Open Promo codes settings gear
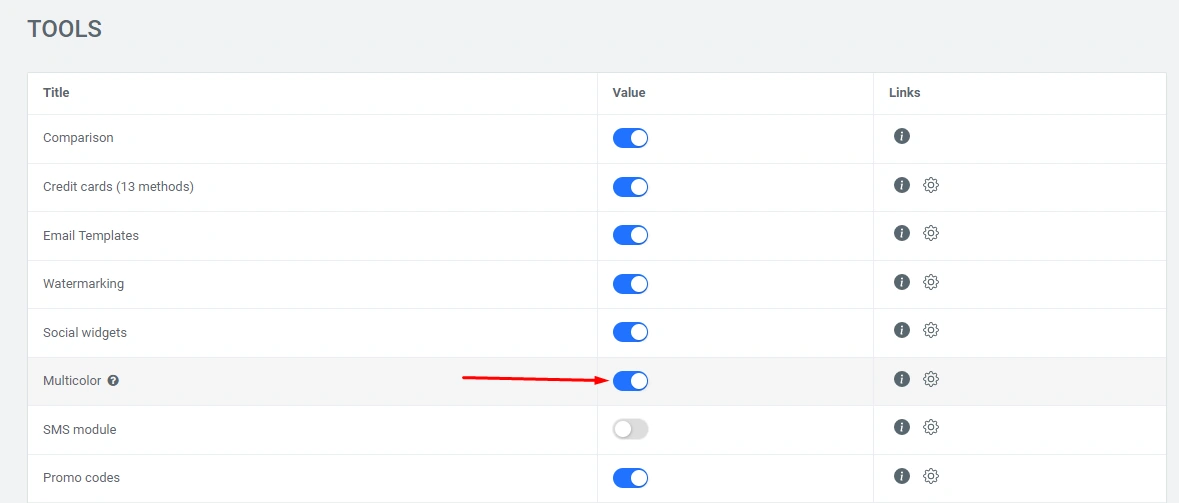The height and width of the screenshot is (503, 1179). 931,476
